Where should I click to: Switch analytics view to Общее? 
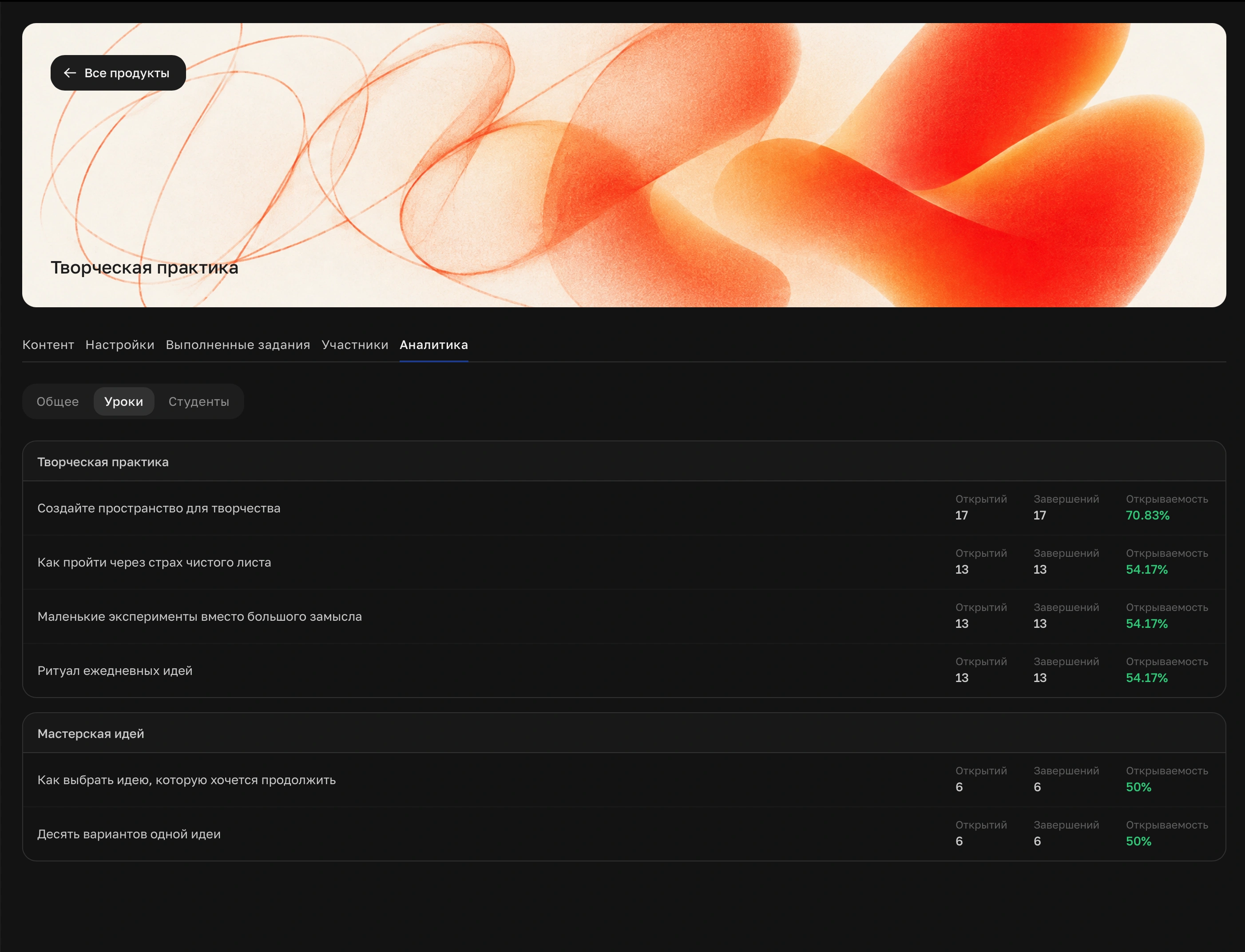tap(58, 401)
